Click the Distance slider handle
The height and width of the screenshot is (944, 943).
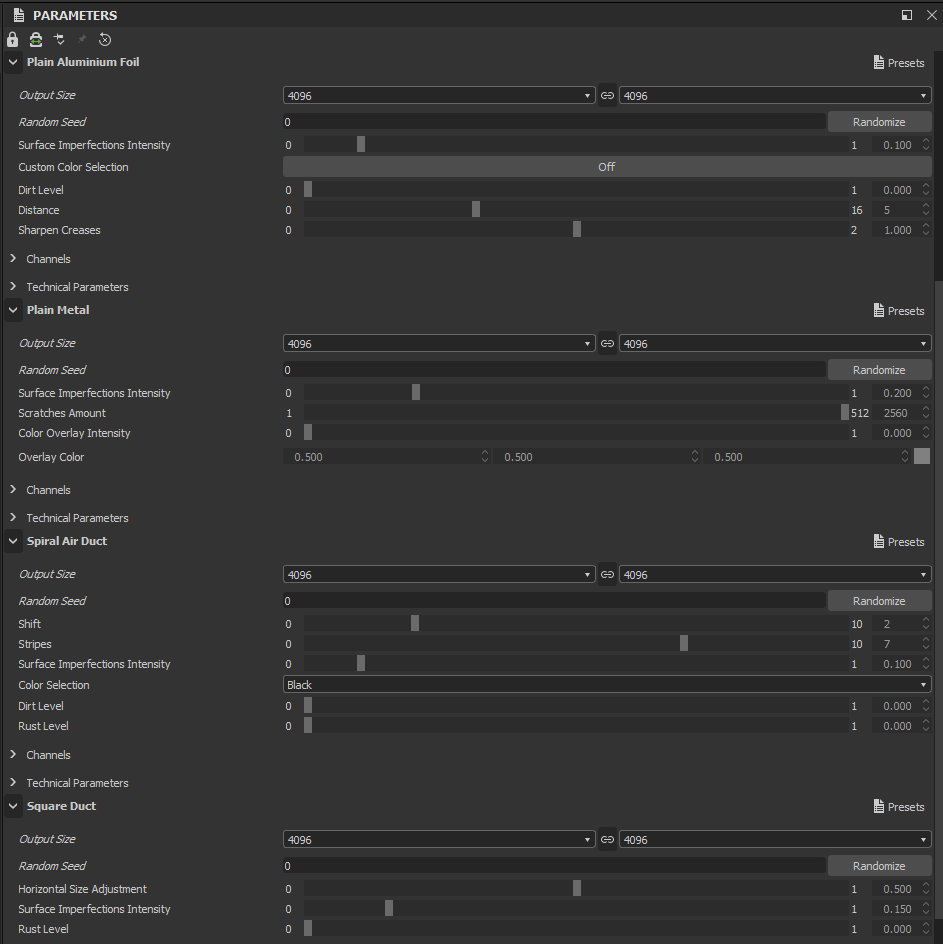(x=476, y=210)
